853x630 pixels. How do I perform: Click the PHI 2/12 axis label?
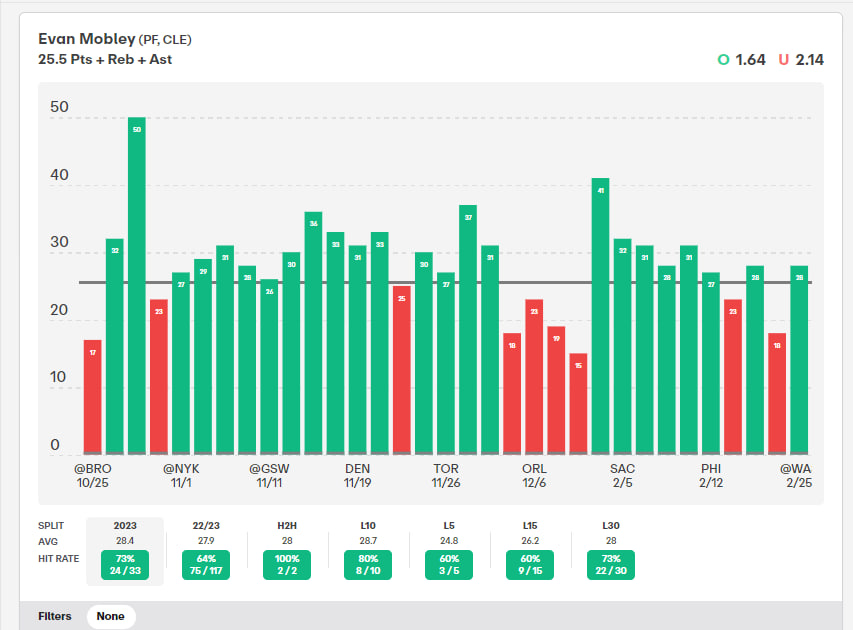point(711,475)
